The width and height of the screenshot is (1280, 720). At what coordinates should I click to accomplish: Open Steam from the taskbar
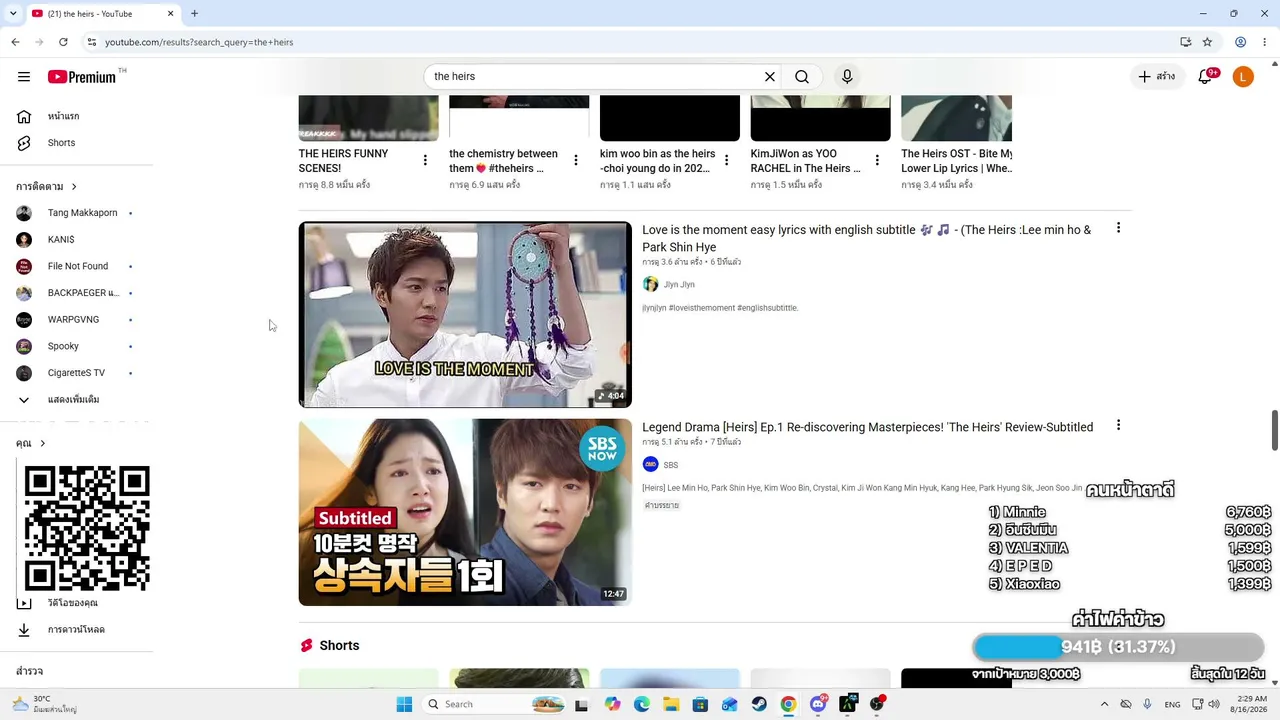coord(759,704)
